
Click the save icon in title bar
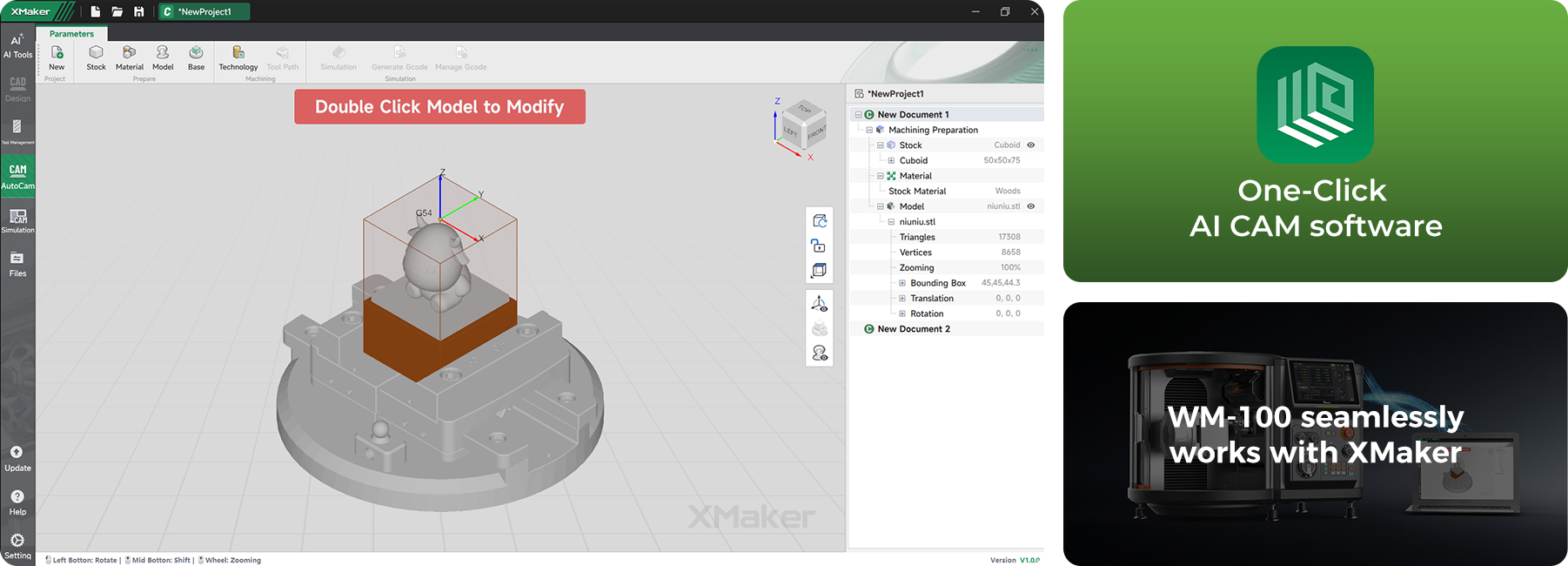click(138, 11)
